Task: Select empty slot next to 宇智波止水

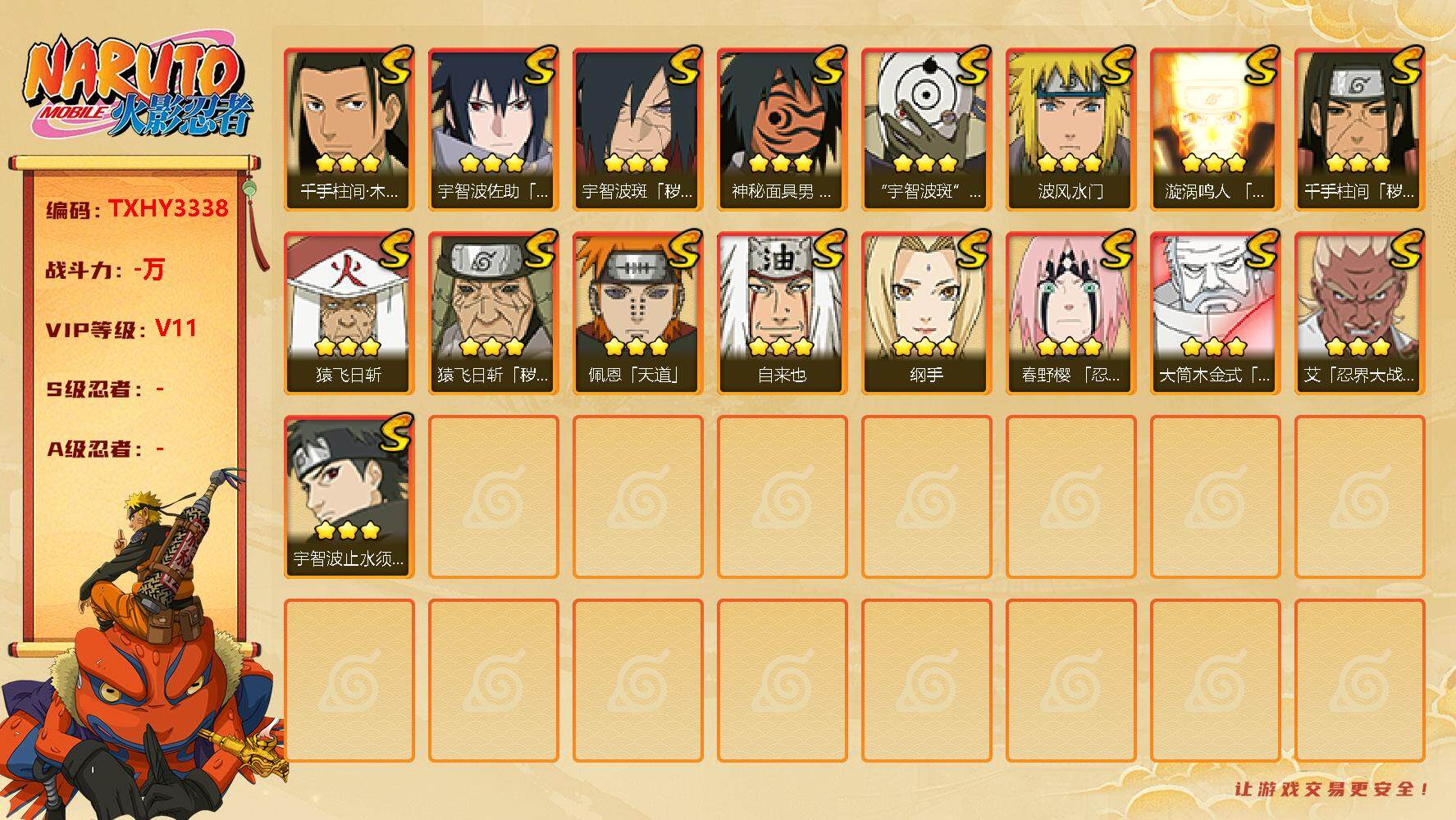Action: [493, 497]
